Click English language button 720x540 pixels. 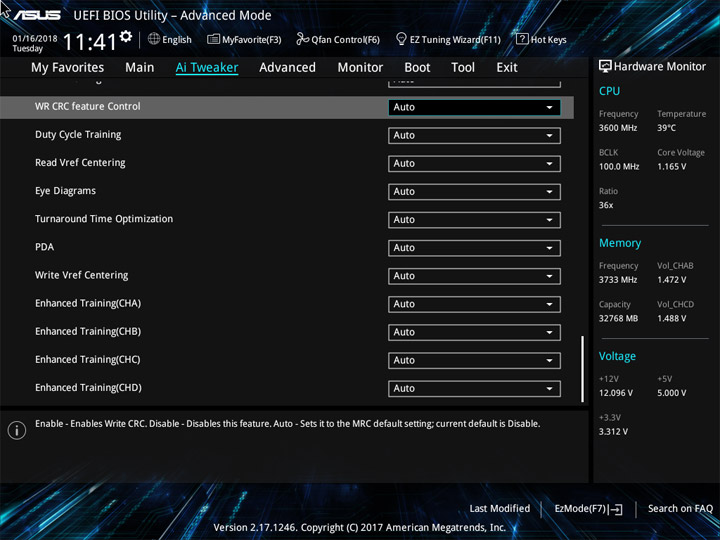point(170,39)
